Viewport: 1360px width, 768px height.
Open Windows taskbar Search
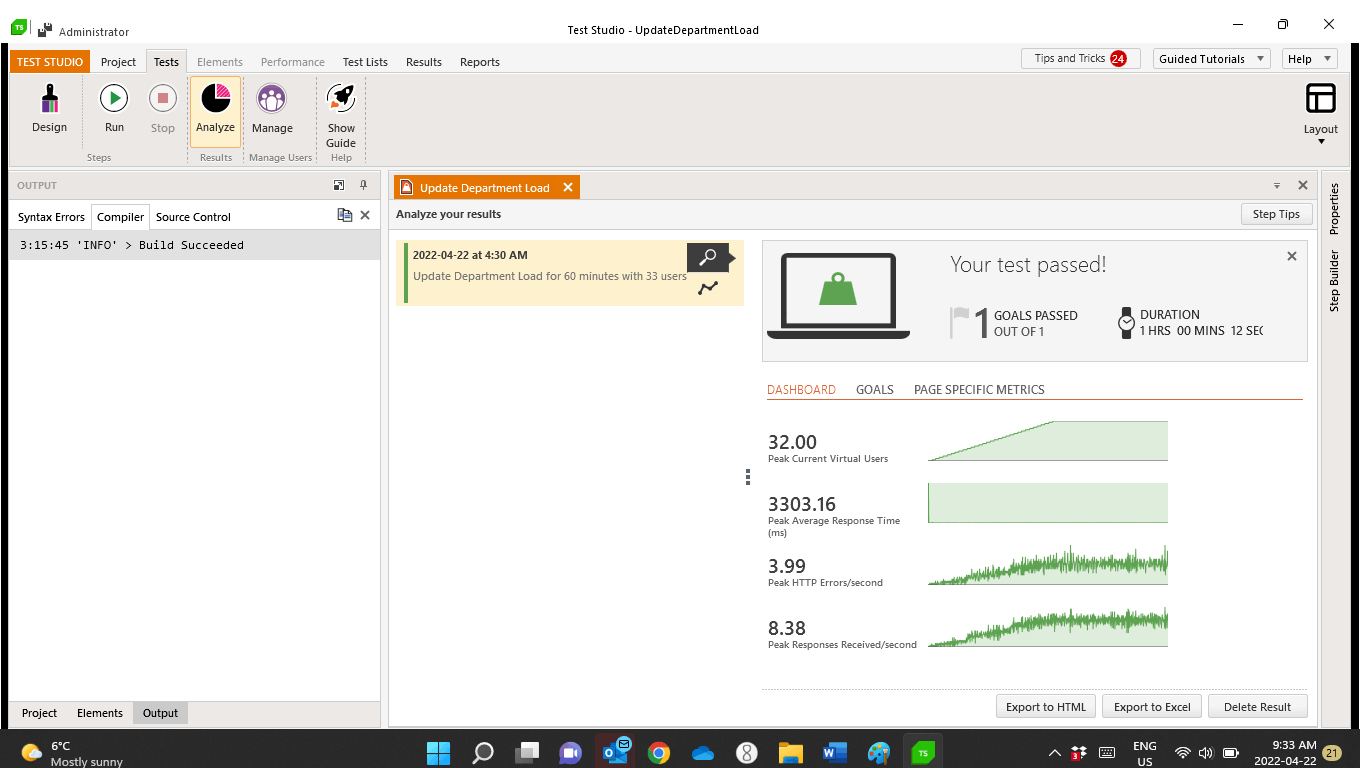pos(483,752)
